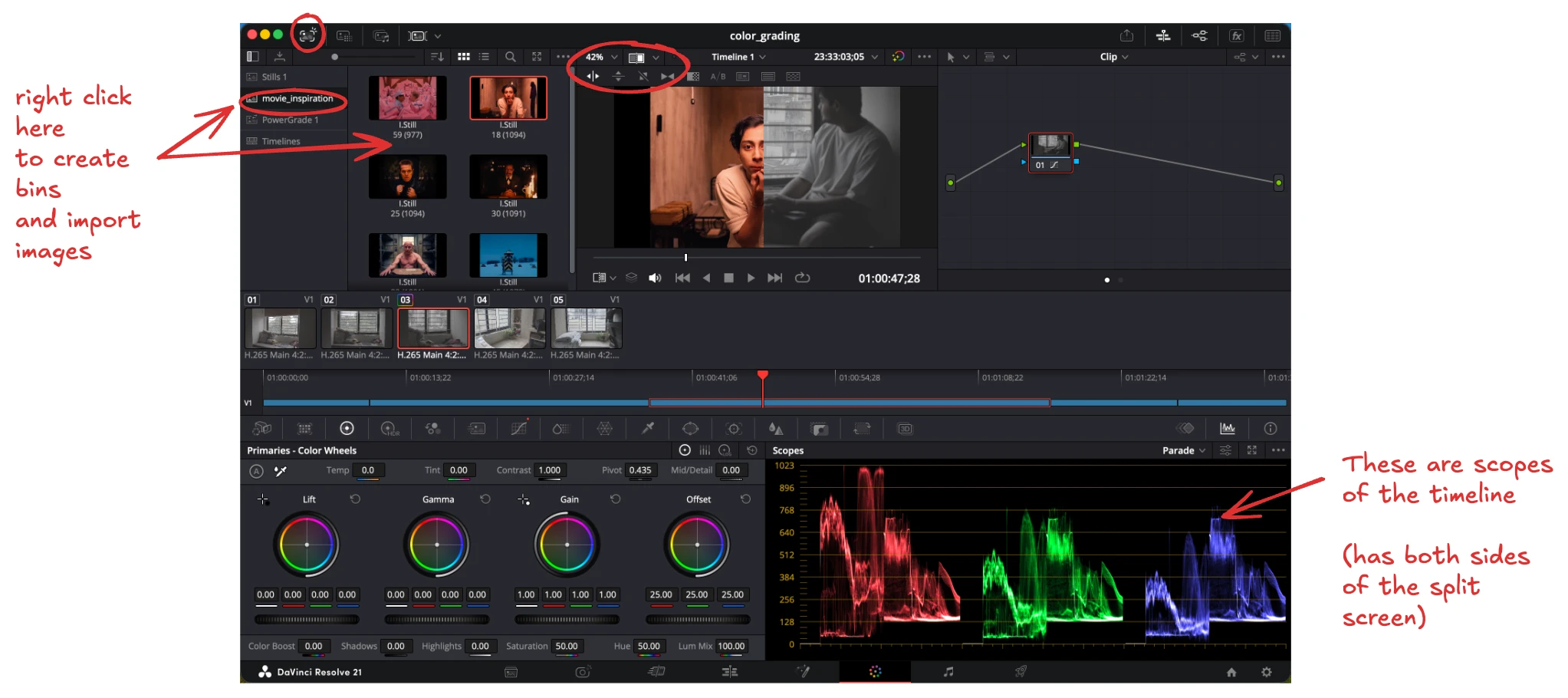
Task: Open the Motion Effects palette icon
Action: coord(476,429)
